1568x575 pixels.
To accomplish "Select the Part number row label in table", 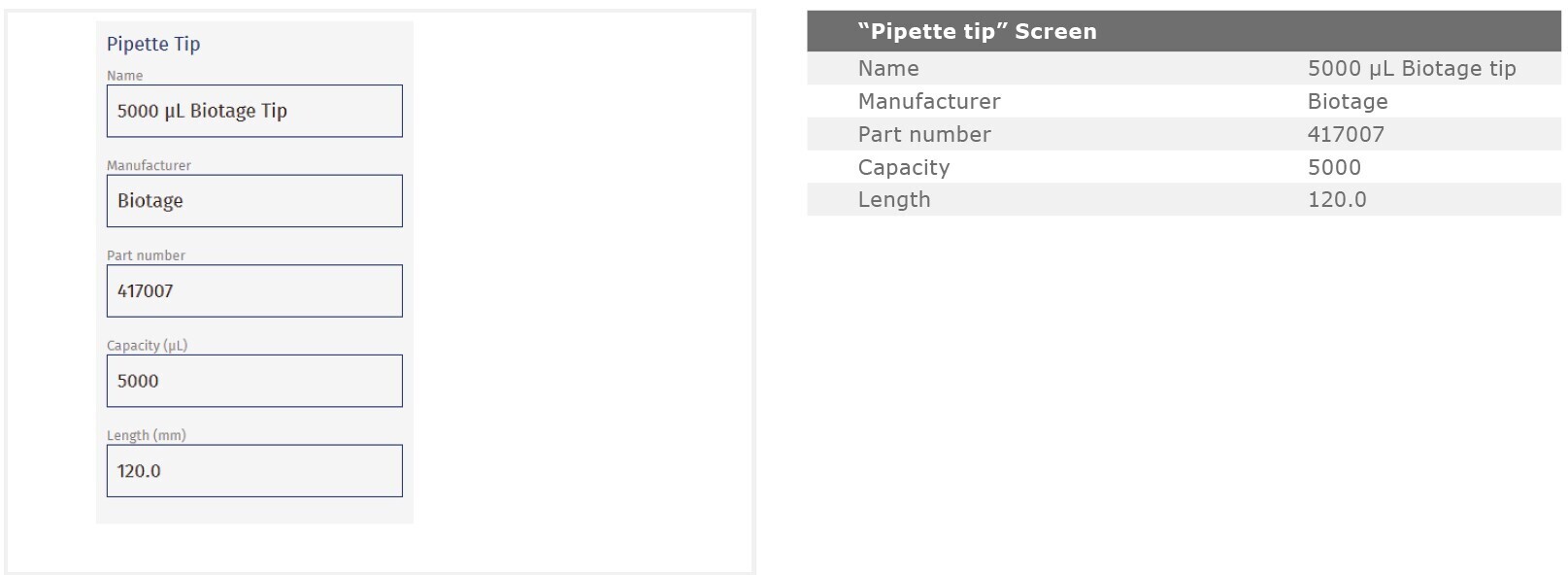I will click(923, 134).
